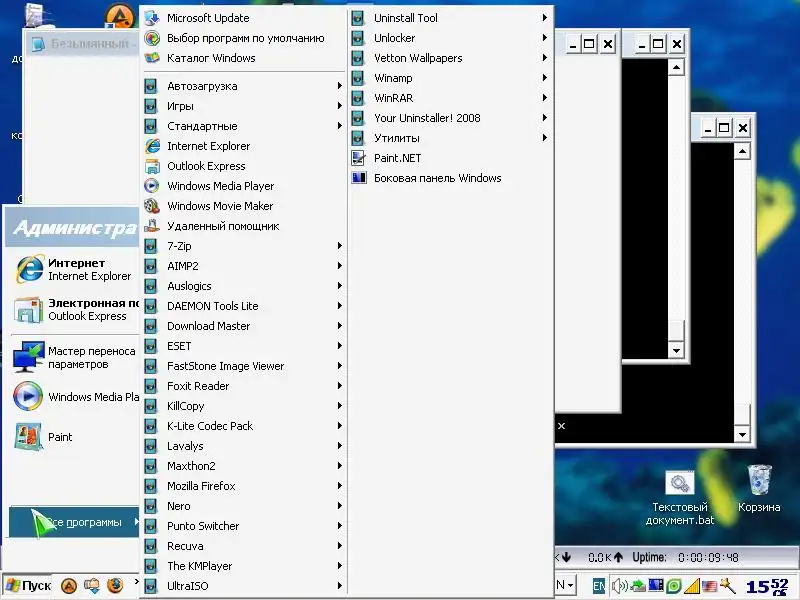
Task: Click the pinned Internet Explorer icon
Action: pyautogui.click(x=29, y=269)
